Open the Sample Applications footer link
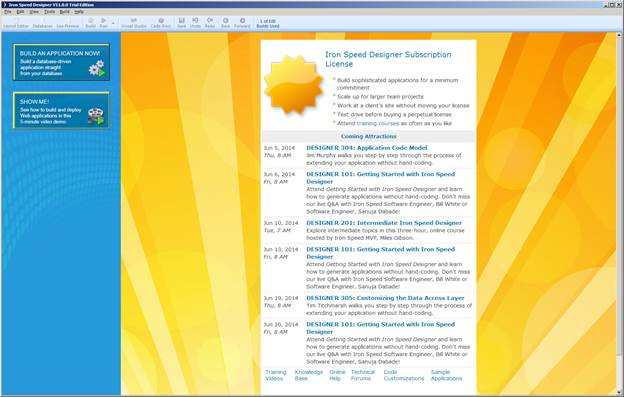Viewport: 624px width, 397px height. coord(446,375)
